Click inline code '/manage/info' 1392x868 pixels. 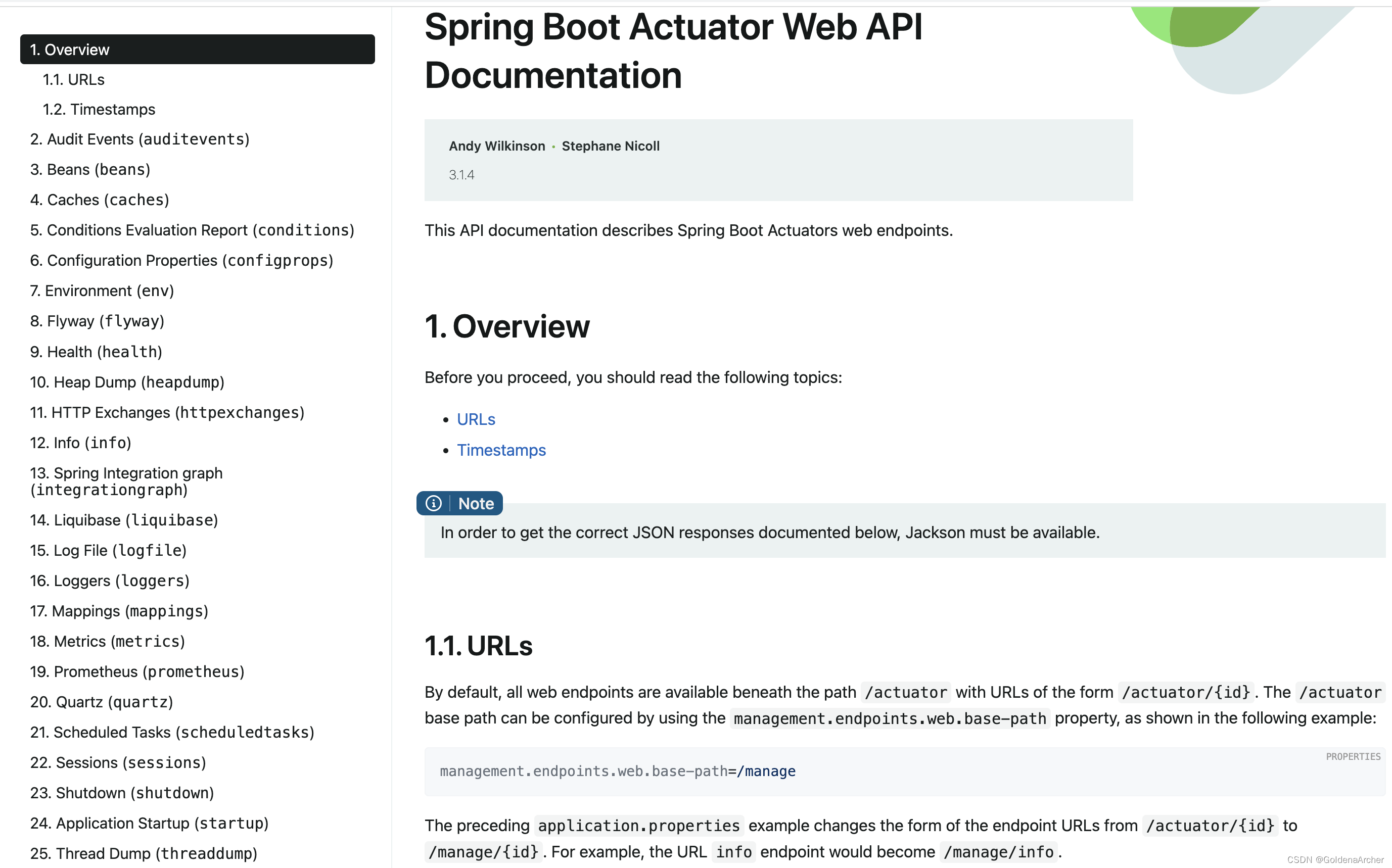pos(999,852)
